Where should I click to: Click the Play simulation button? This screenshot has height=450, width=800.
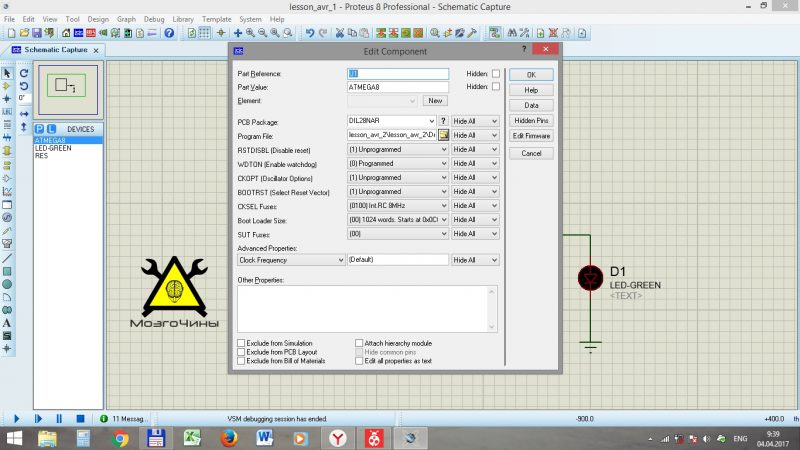tap(16, 418)
